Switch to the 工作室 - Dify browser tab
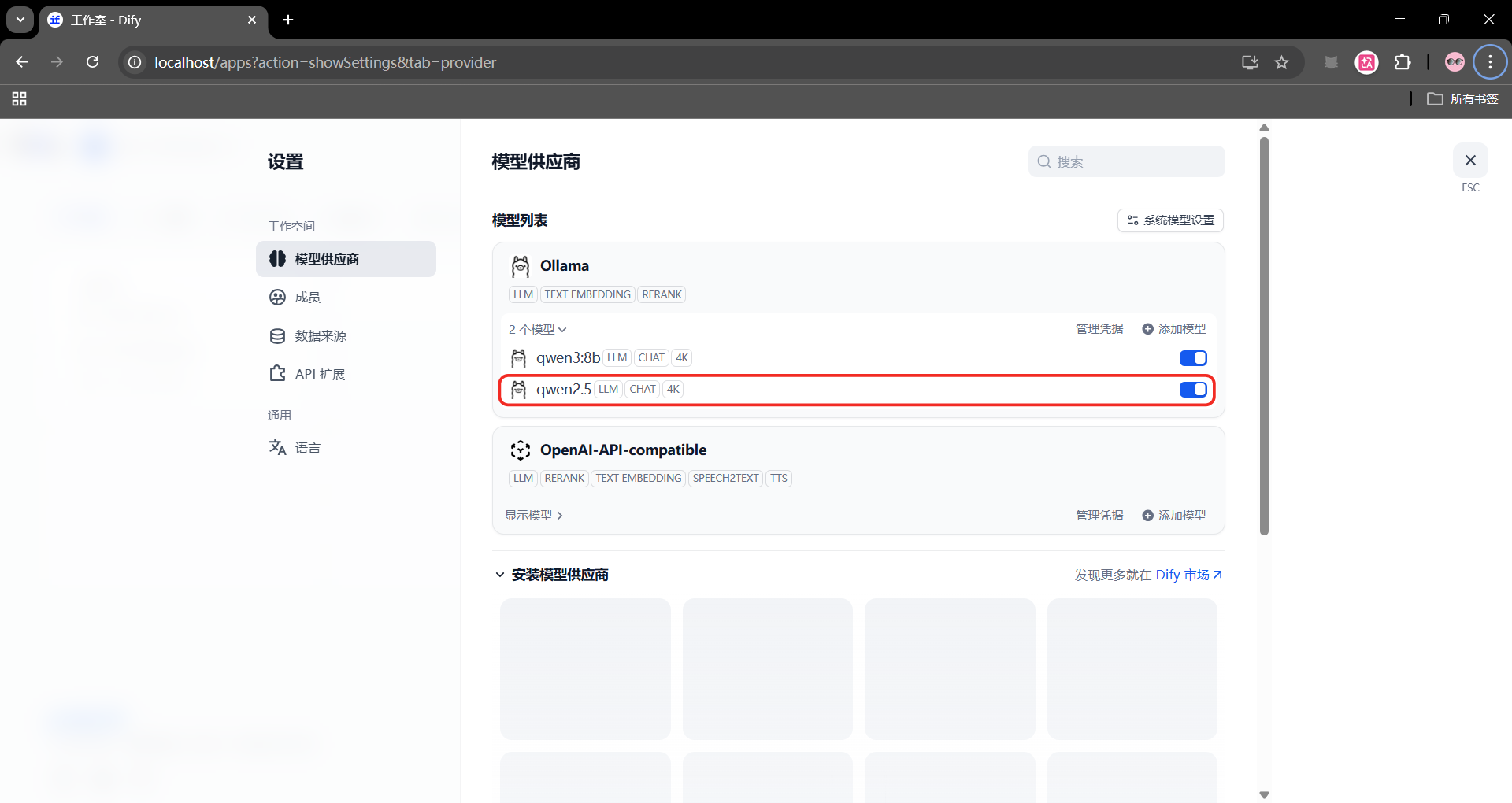 click(x=154, y=20)
